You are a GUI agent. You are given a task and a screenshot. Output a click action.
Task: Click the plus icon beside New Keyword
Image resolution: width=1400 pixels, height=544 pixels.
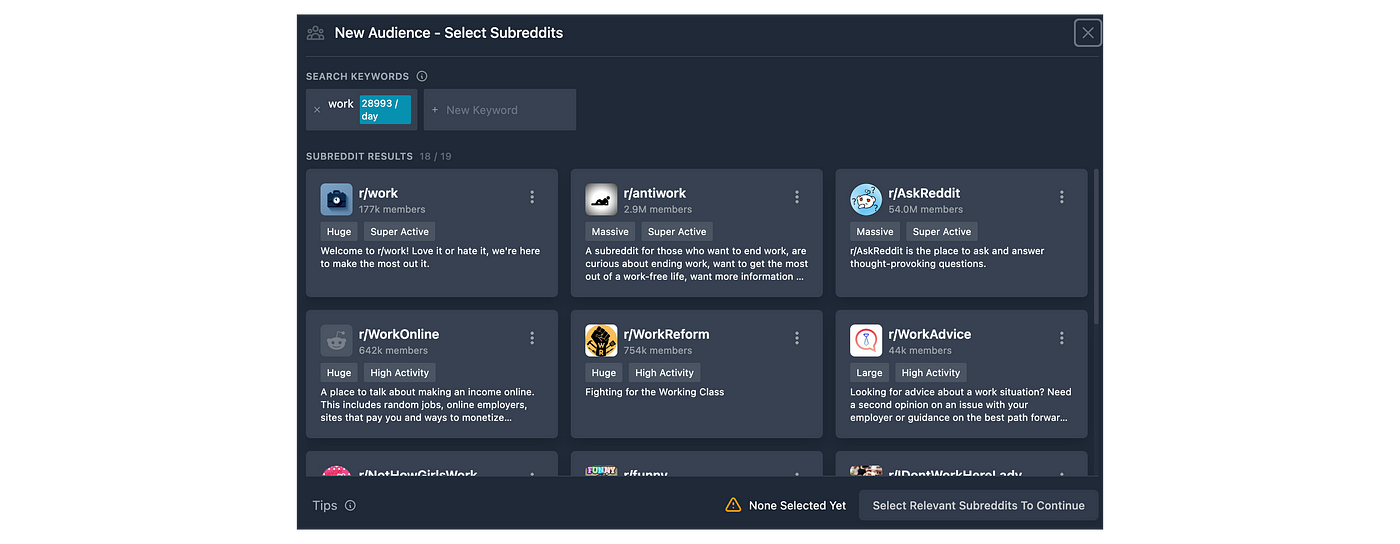[x=435, y=110]
